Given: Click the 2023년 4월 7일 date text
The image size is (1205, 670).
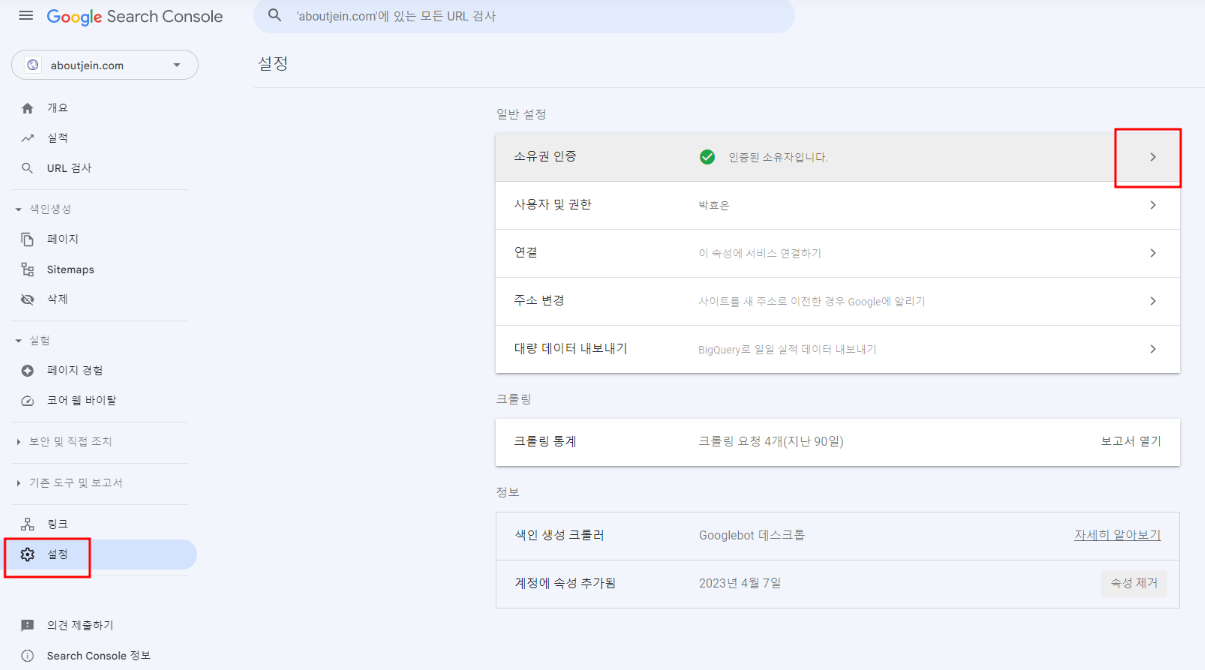Looking at the screenshot, I should (740, 583).
